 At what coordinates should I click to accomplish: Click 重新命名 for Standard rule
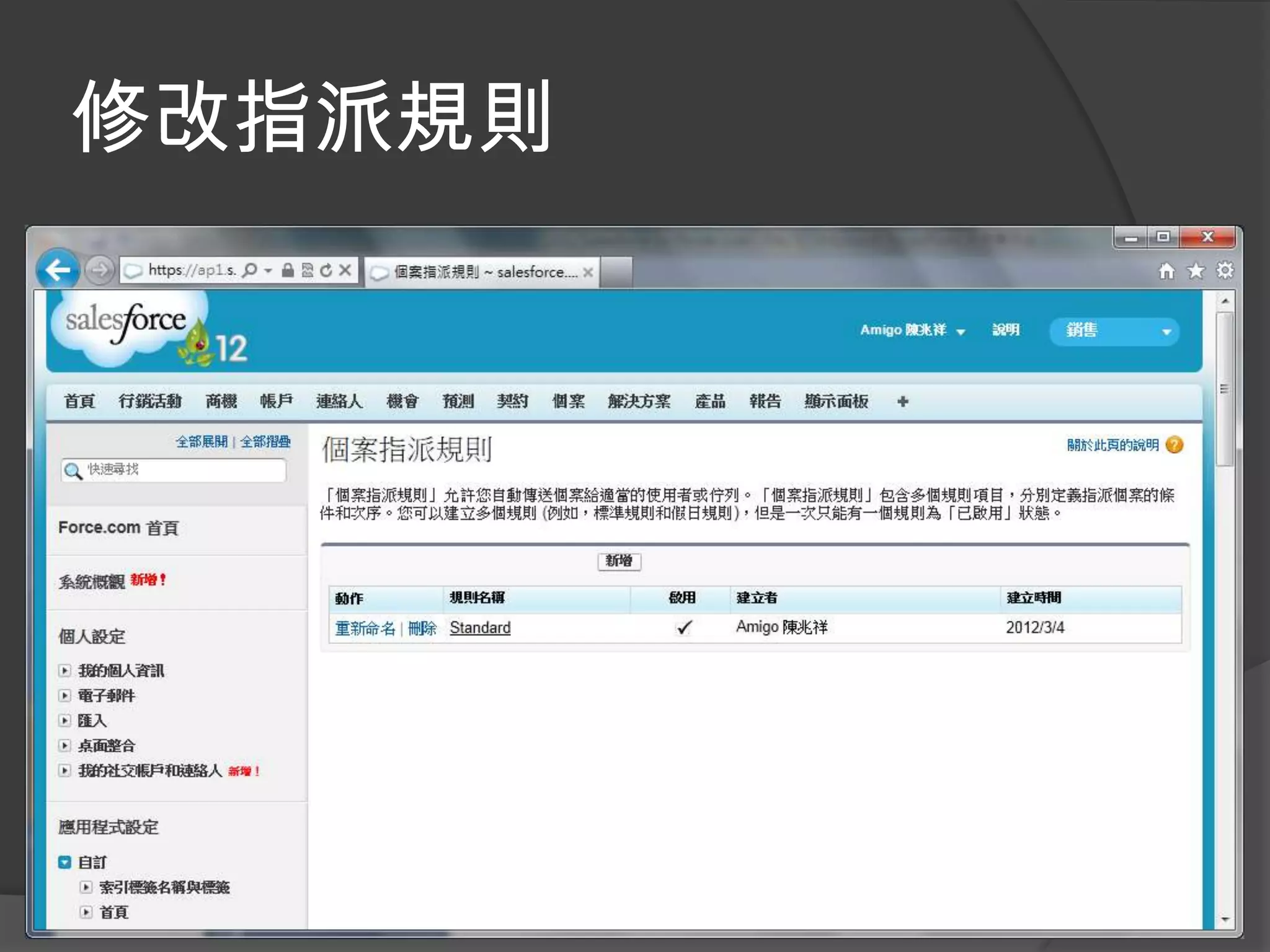[365, 628]
